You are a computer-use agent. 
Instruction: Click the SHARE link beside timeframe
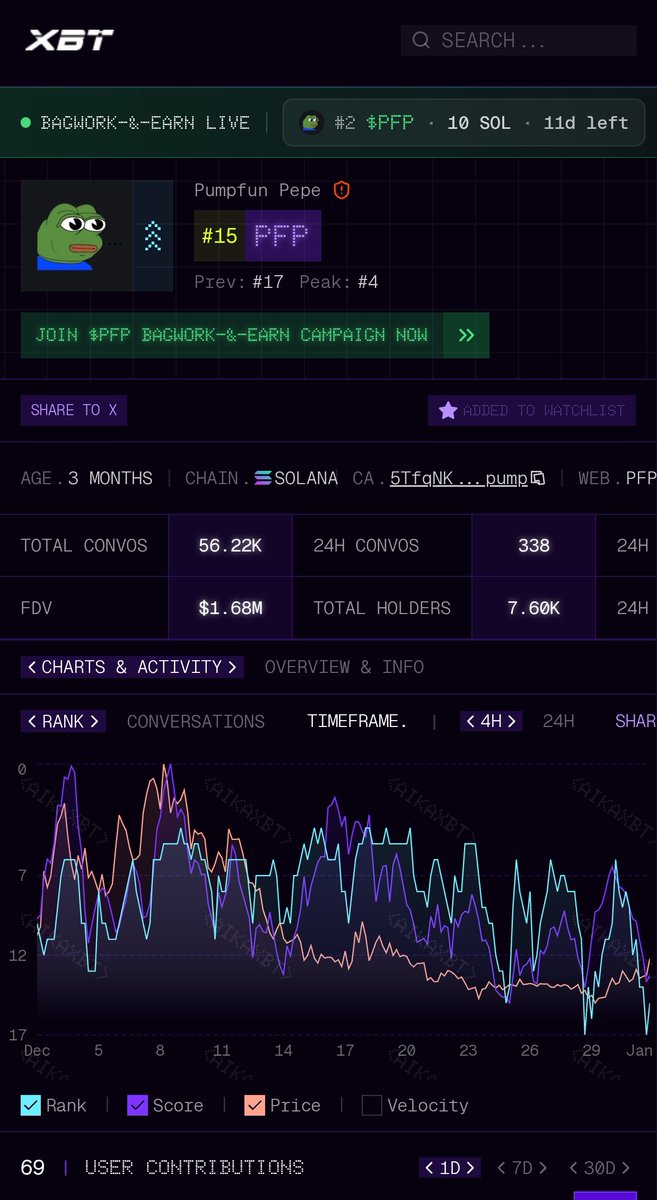[635, 721]
